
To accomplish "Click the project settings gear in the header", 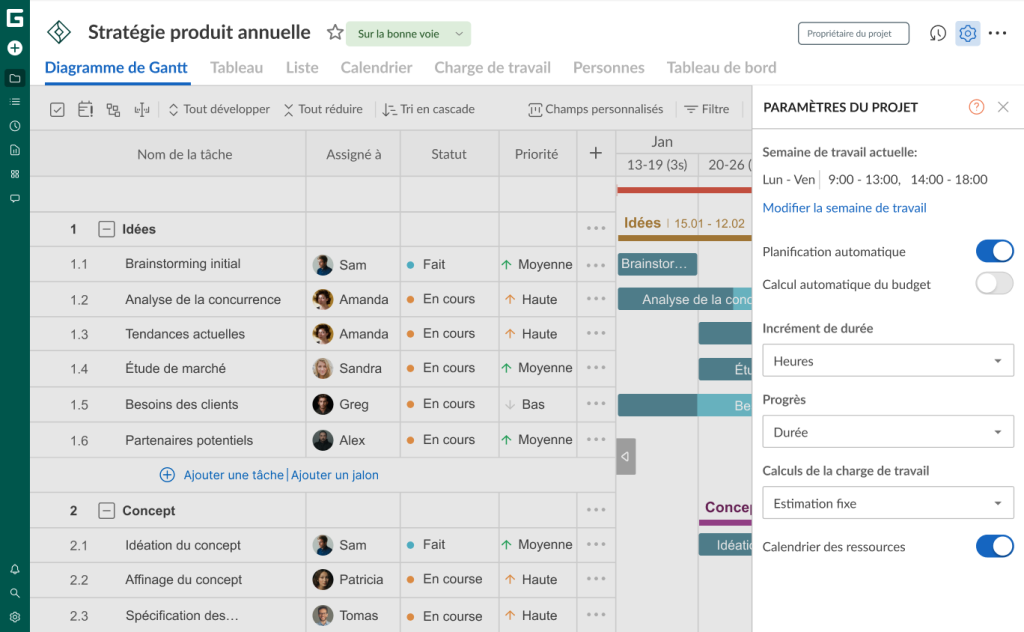I will pos(968,33).
